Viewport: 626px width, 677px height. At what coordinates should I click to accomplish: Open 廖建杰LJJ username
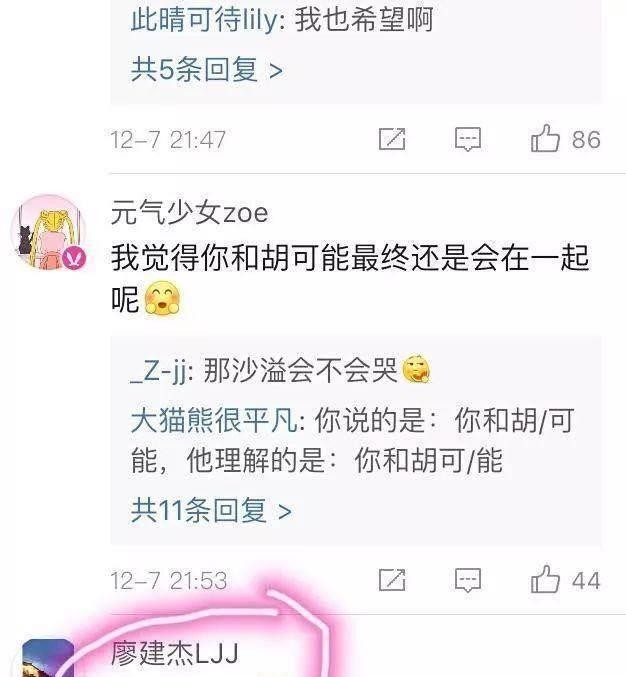click(x=175, y=653)
